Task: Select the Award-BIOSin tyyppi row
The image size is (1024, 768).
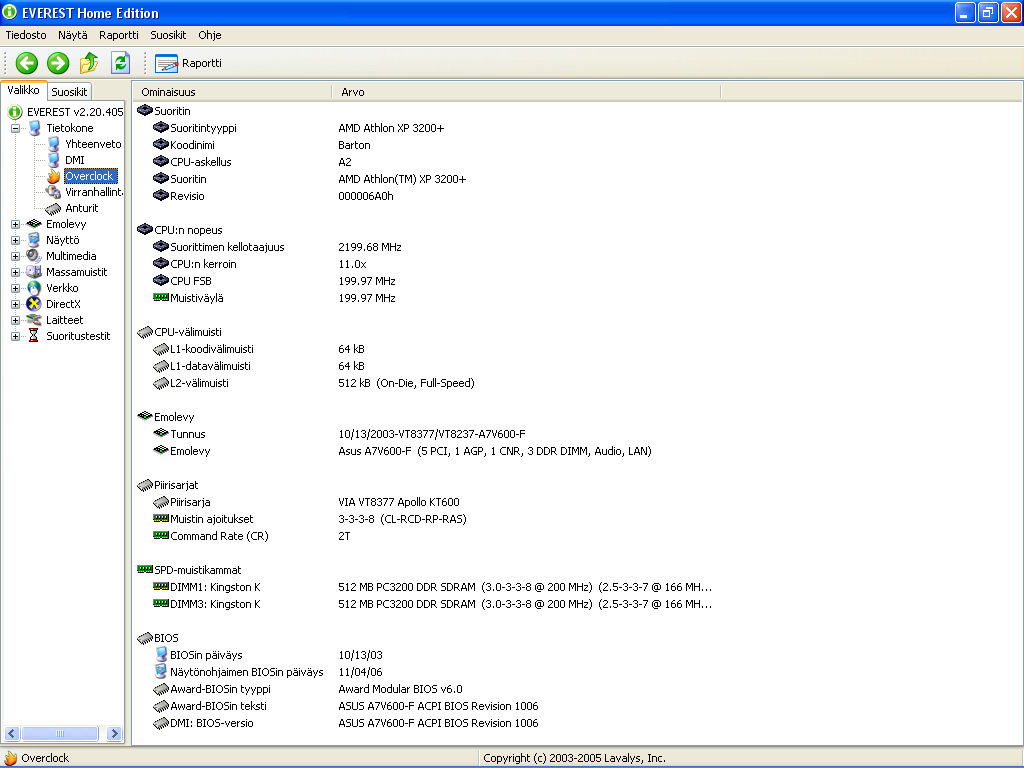Action: click(577, 689)
